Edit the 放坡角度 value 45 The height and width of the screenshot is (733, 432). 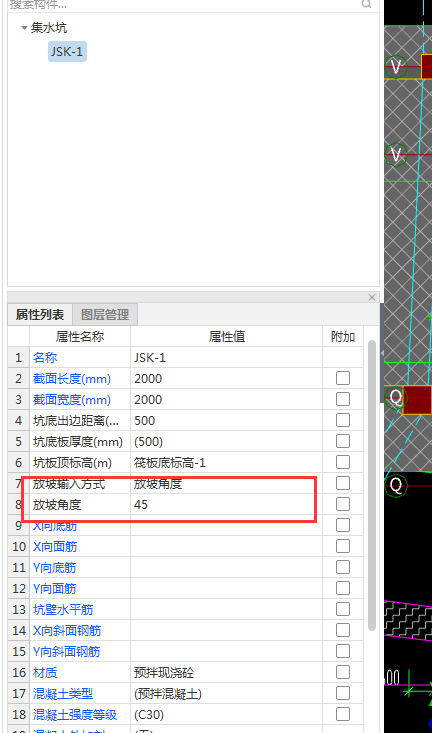click(226, 505)
